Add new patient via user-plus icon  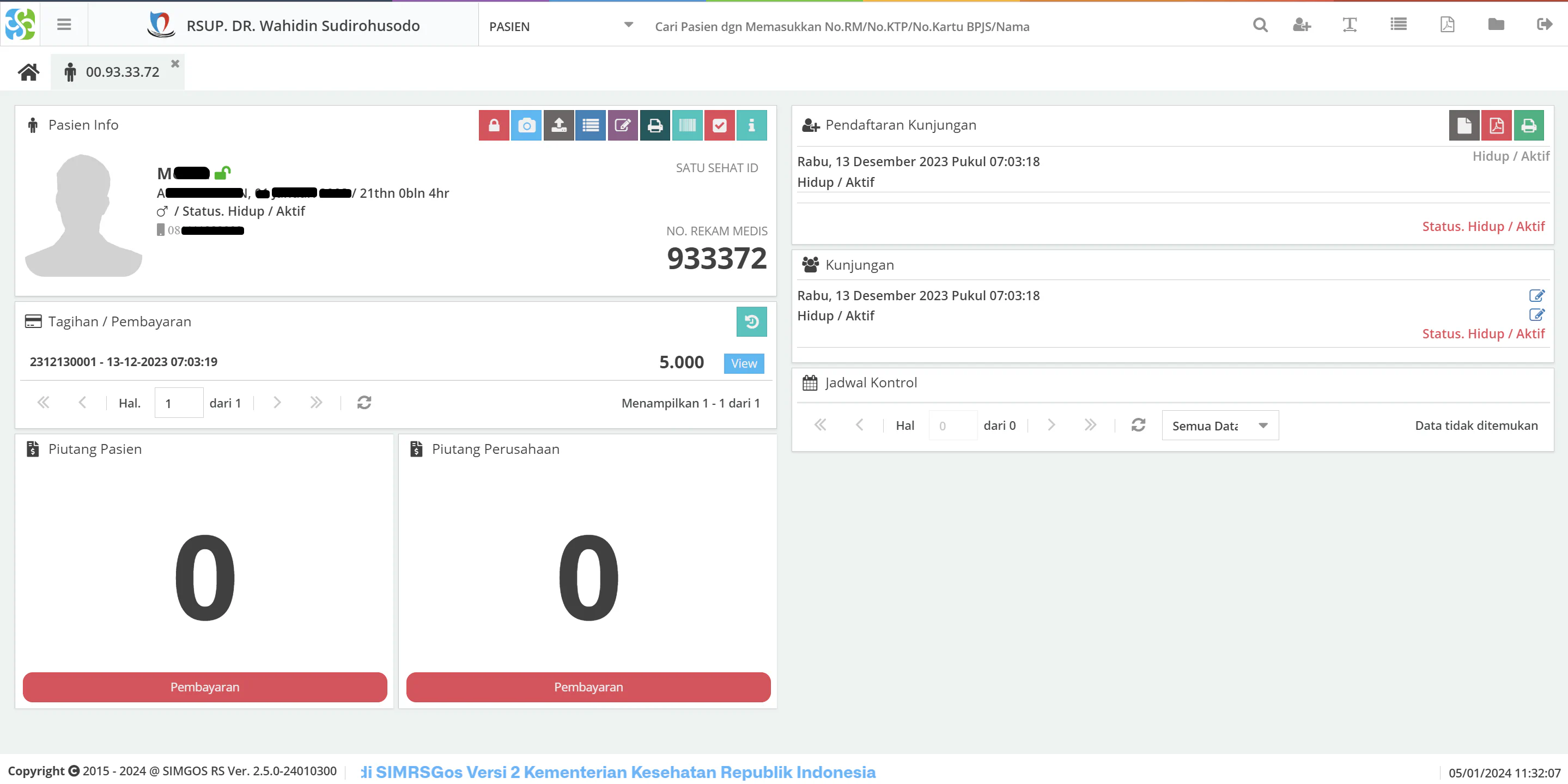point(1302,25)
